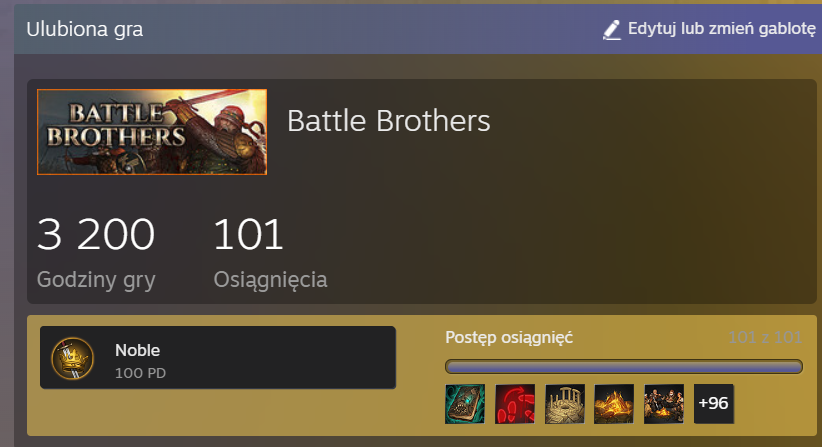The width and height of the screenshot is (822, 447).
Task: Open the Noble badge name
Action: click(137, 350)
